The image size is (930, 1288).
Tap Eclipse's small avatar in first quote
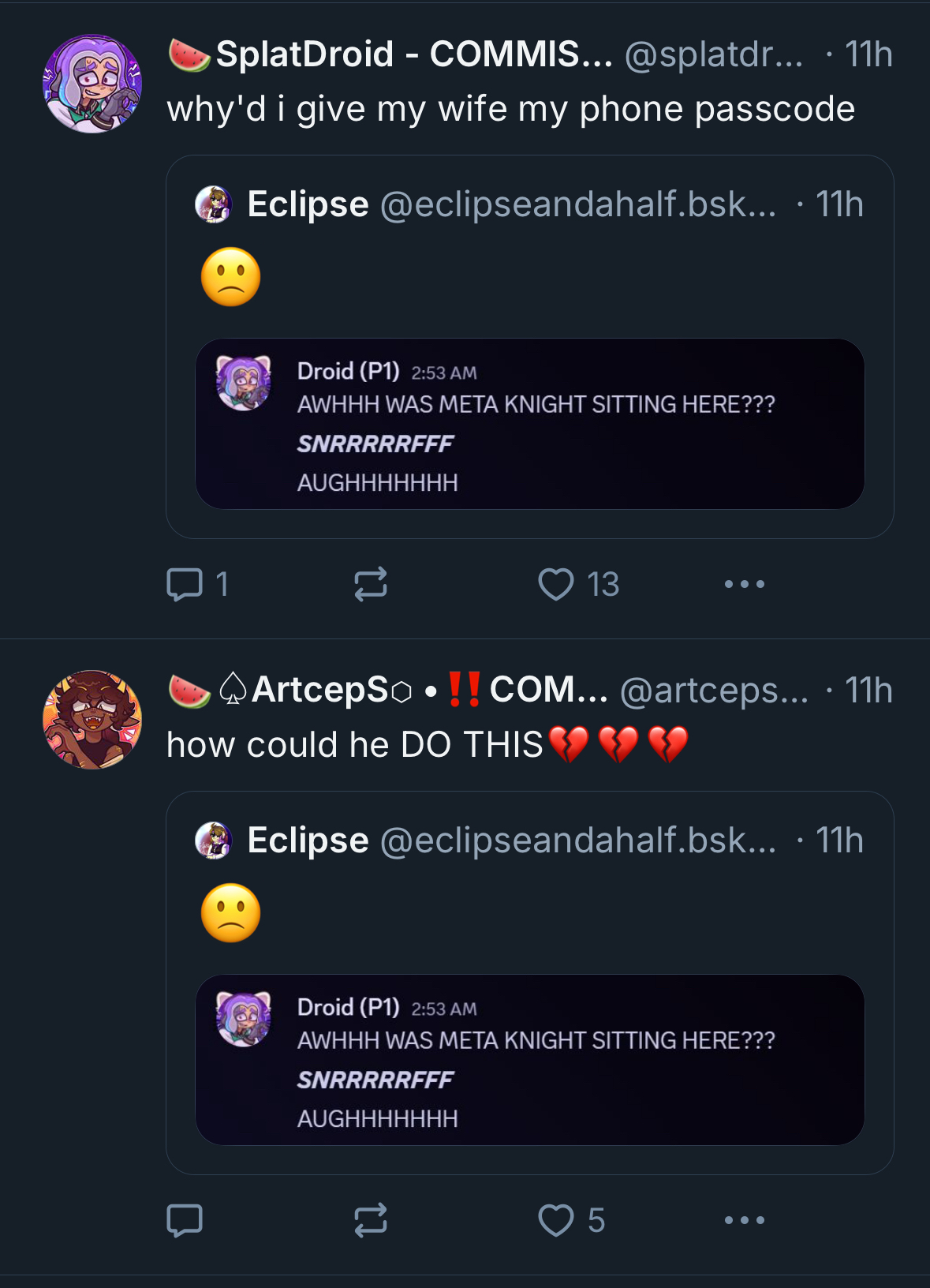(213, 204)
